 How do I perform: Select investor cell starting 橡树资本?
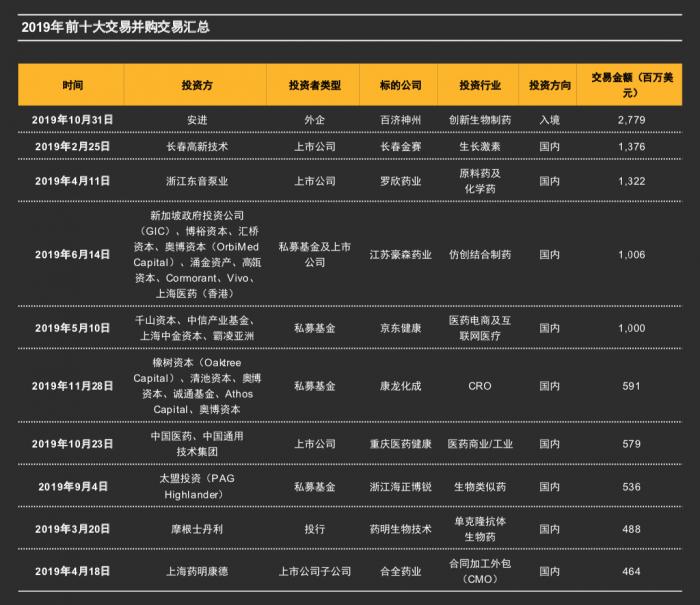coord(197,386)
